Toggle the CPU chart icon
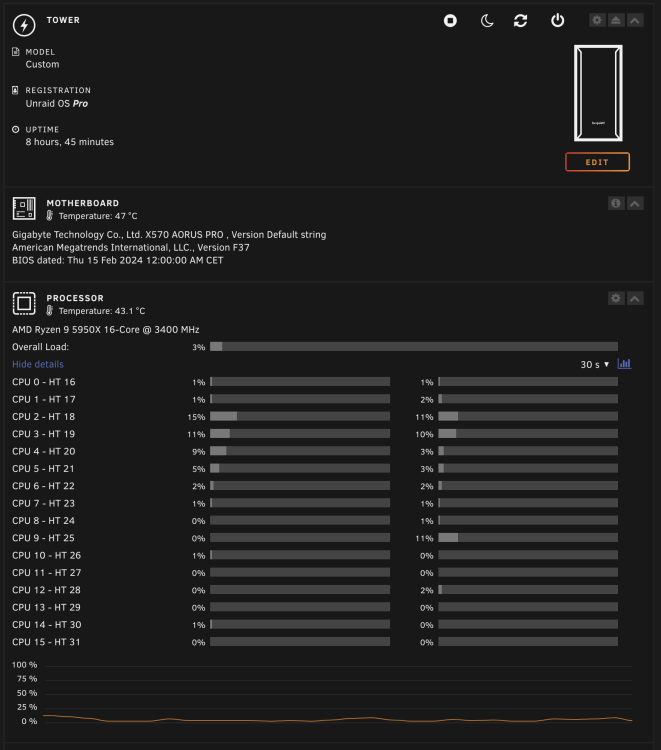This screenshot has height=750, width=661. point(624,364)
